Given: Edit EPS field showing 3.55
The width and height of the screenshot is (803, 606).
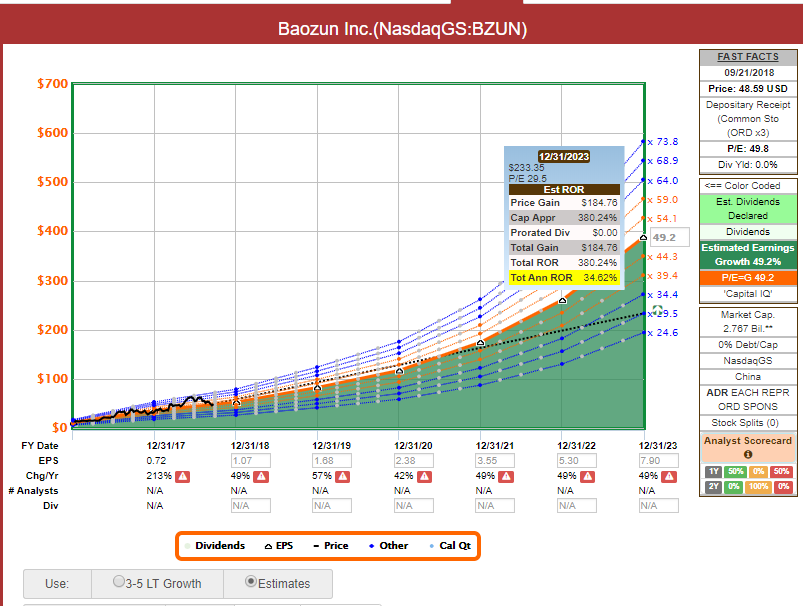Looking at the screenshot, I should click(495, 461).
